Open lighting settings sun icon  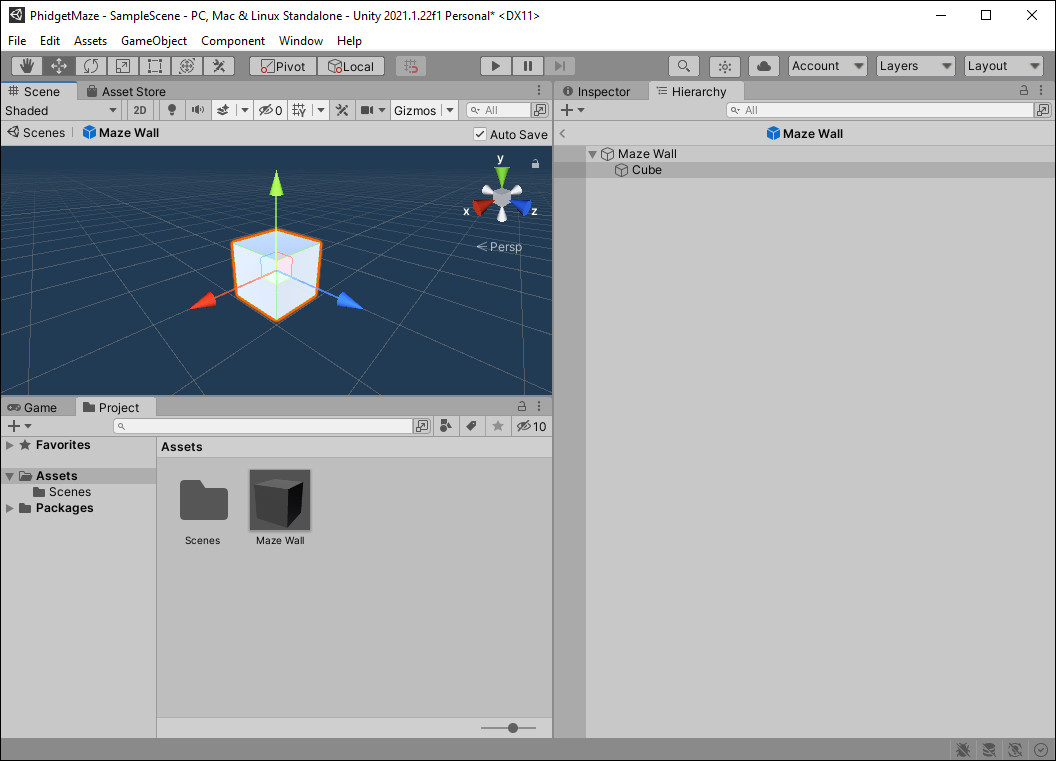click(725, 66)
